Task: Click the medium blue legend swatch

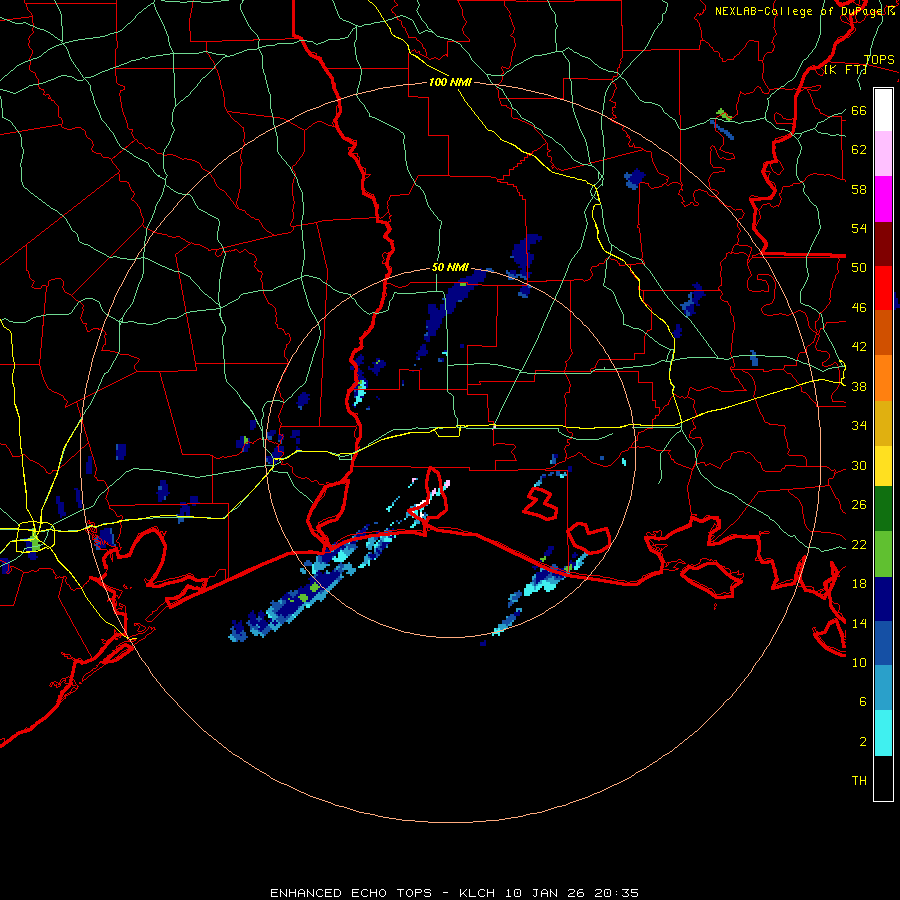Action: [883, 643]
